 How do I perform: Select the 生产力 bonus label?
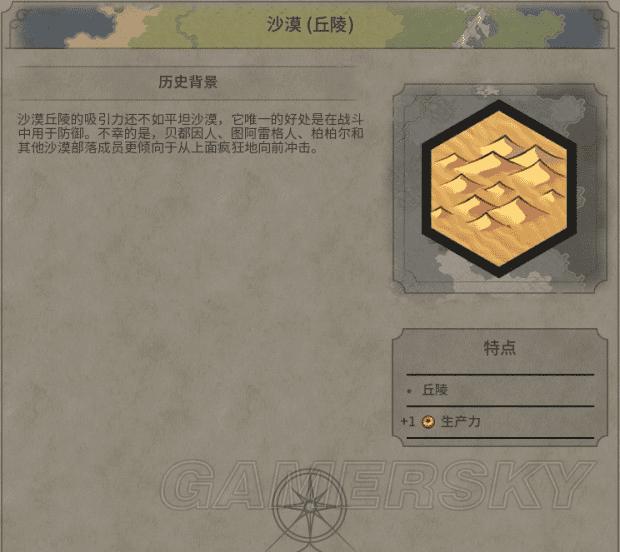tap(461, 422)
